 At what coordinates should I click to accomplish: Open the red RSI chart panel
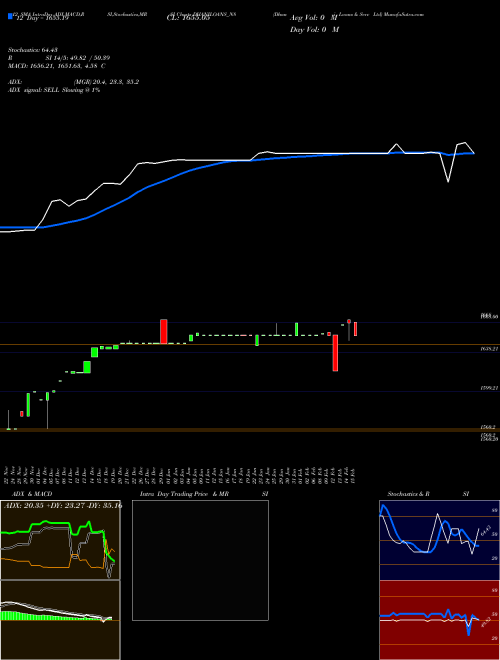point(439,620)
